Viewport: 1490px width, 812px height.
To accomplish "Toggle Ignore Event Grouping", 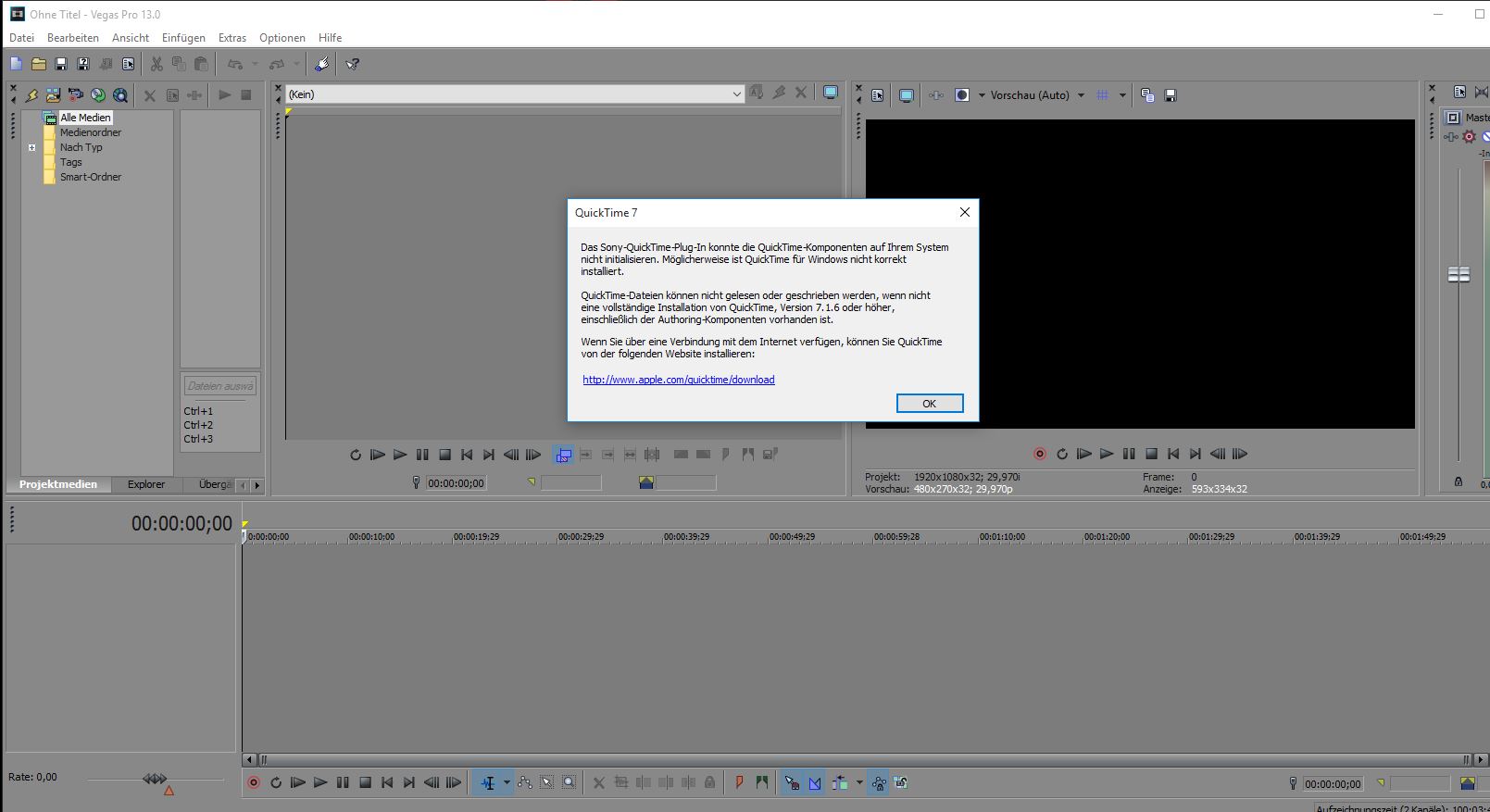I will click(901, 782).
